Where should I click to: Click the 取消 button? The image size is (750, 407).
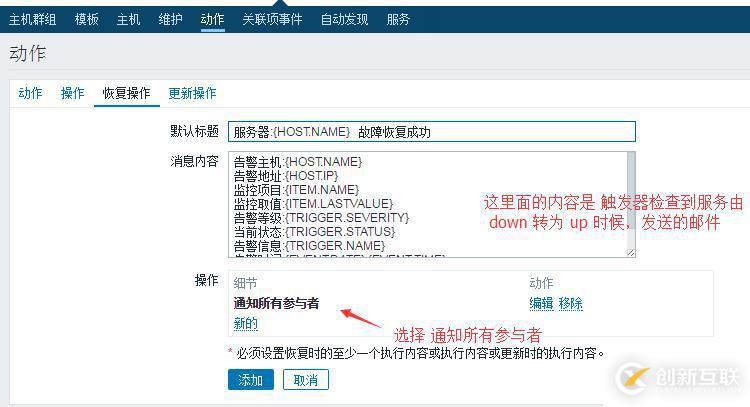pyautogui.click(x=306, y=380)
